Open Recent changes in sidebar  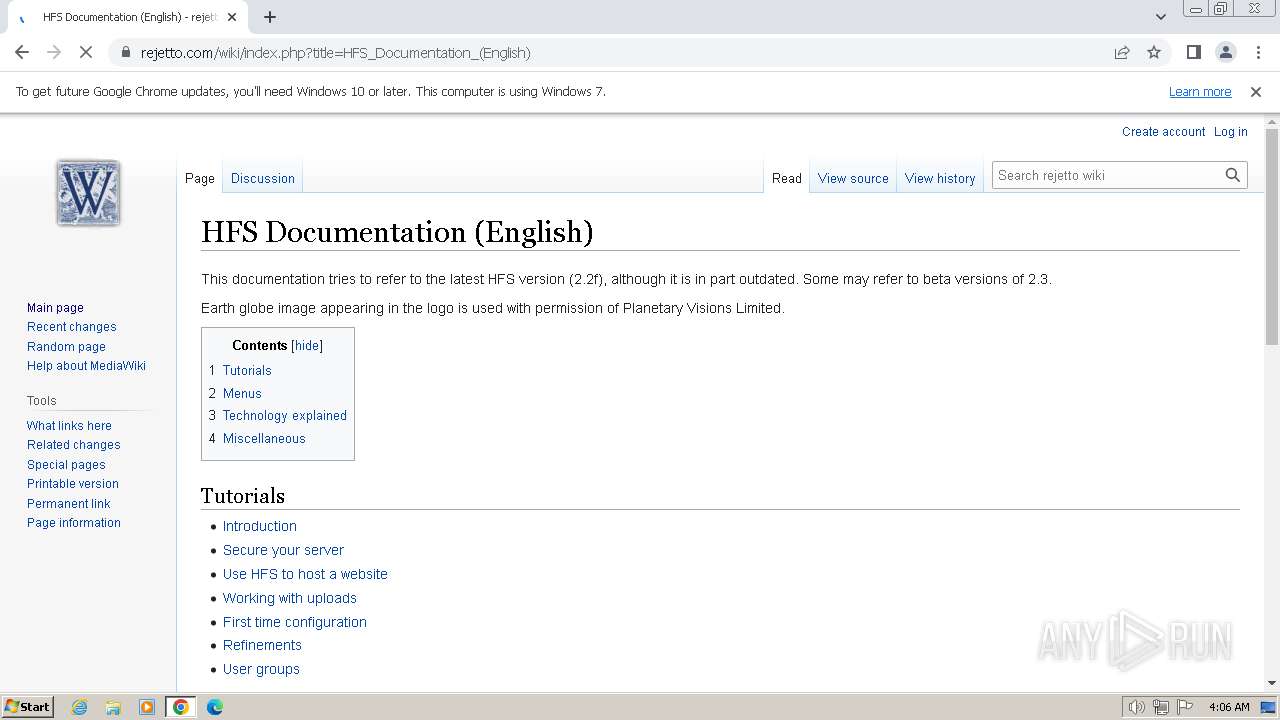point(72,327)
